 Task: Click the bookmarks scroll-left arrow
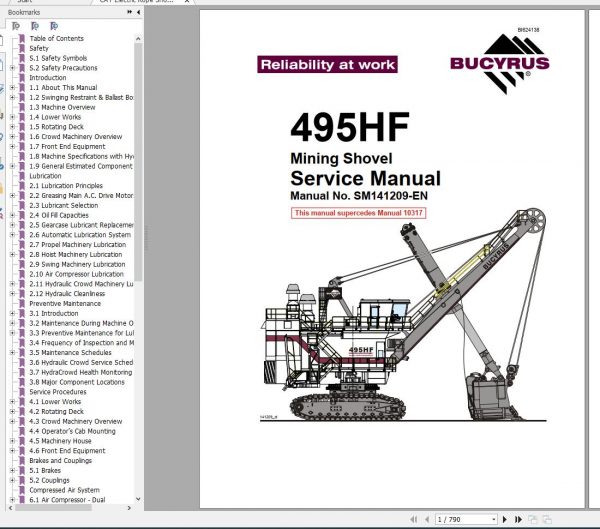(11, 508)
